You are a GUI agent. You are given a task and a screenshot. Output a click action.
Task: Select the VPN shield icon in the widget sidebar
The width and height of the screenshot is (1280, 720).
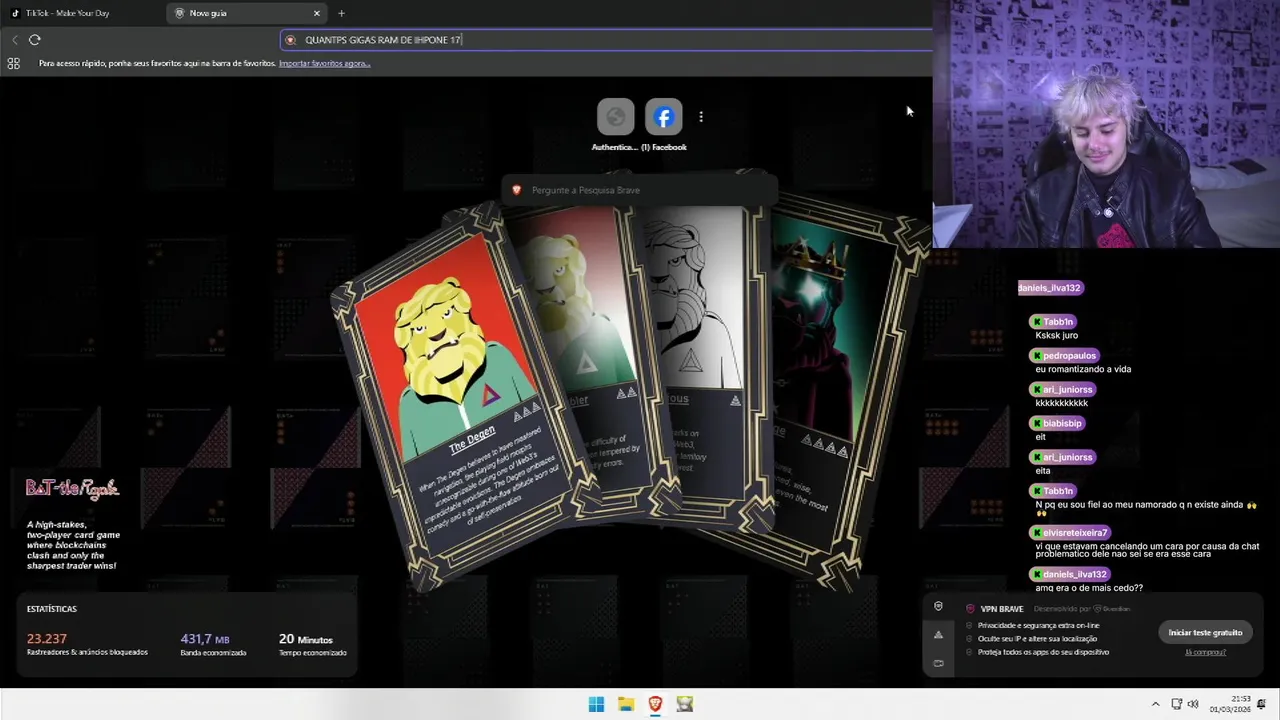tap(938, 607)
